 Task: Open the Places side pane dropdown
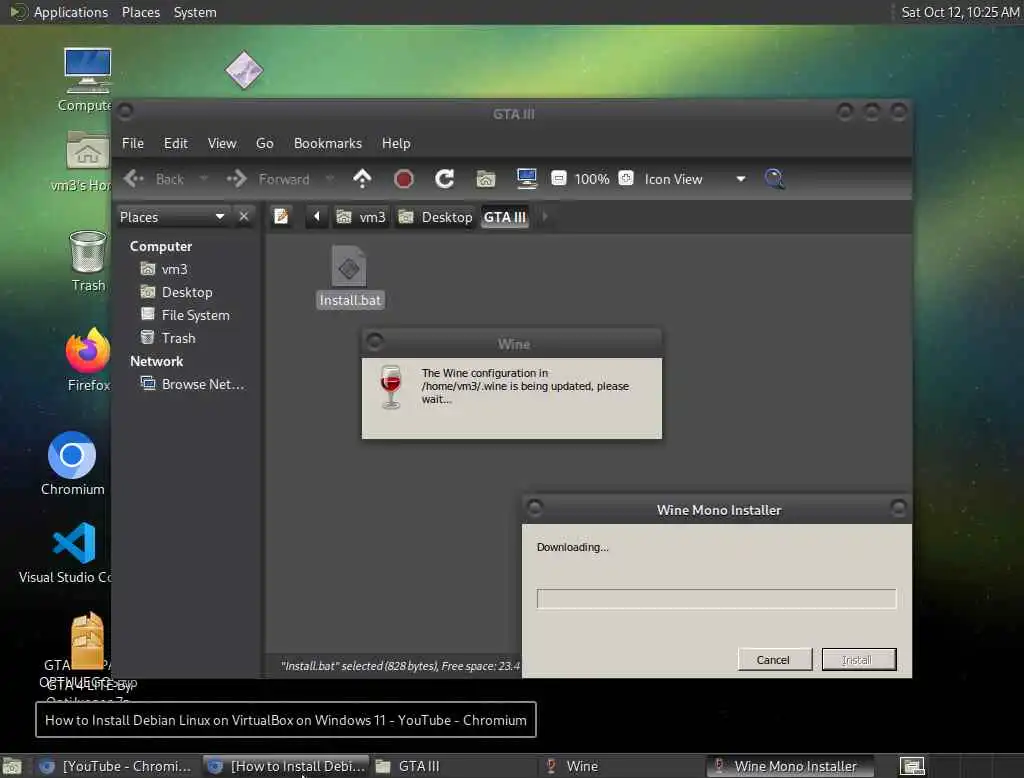(x=173, y=216)
